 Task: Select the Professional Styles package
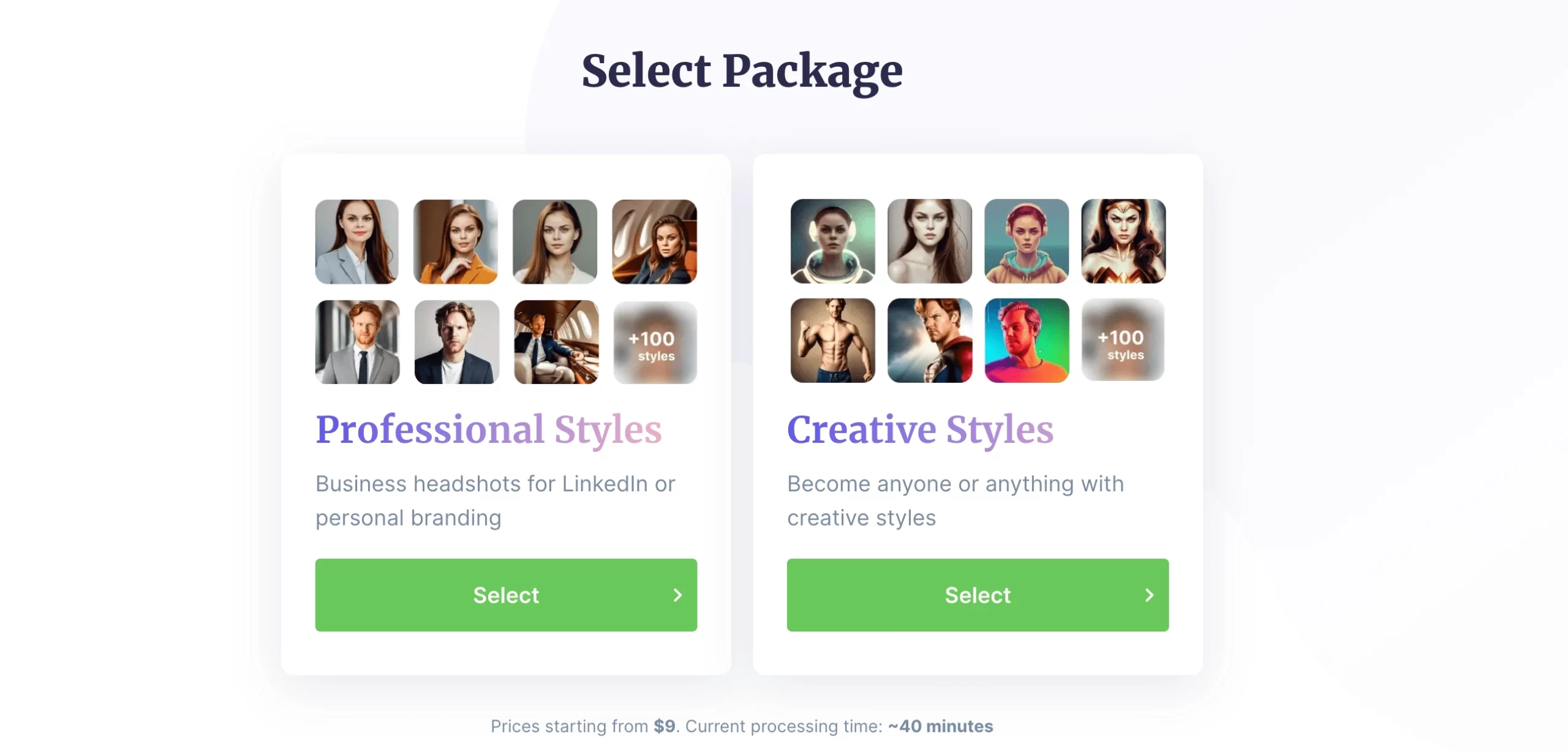click(x=505, y=595)
